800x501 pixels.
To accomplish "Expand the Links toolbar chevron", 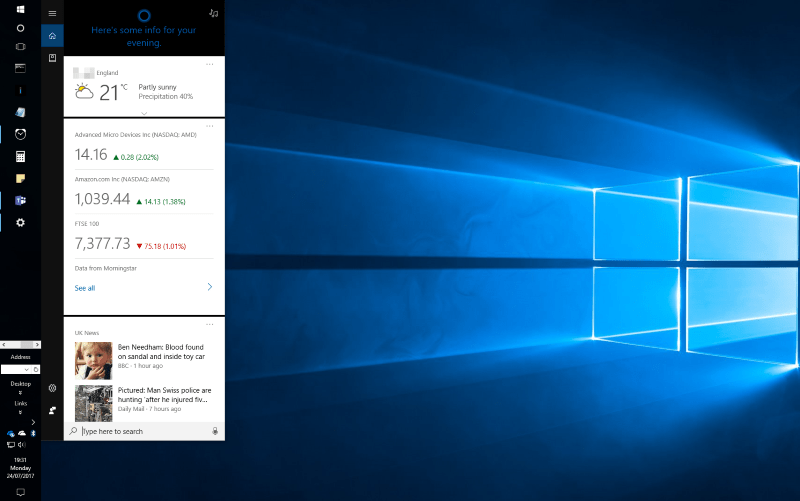I will click(20, 412).
